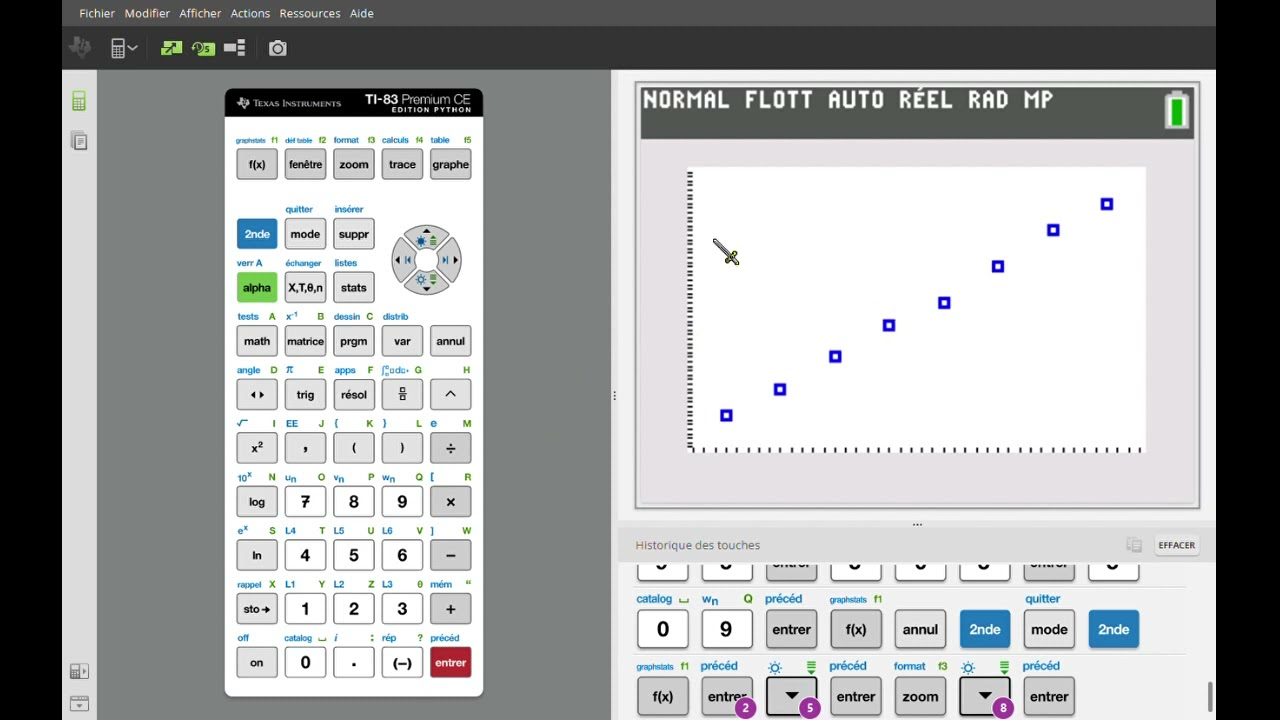The height and width of the screenshot is (720, 1280).
Task: Copy key history using the copy icon
Action: pyautogui.click(x=1134, y=545)
